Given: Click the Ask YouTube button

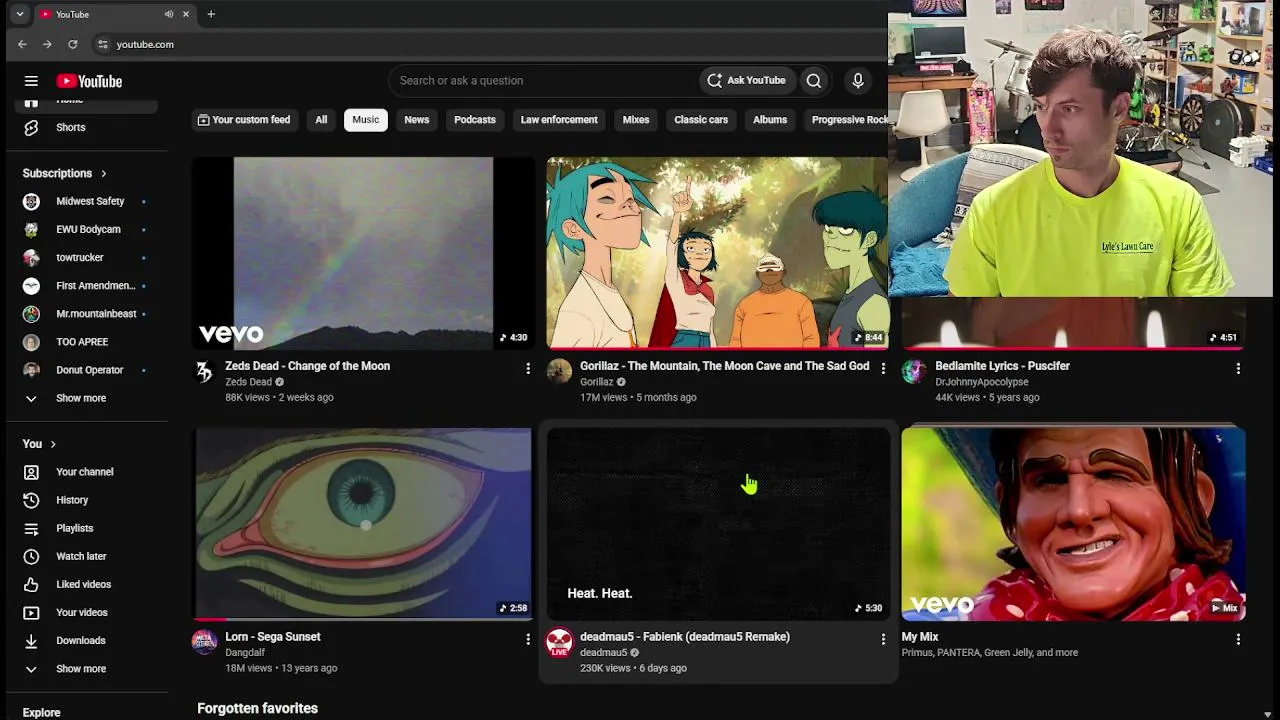Looking at the screenshot, I should pos(747,81).
